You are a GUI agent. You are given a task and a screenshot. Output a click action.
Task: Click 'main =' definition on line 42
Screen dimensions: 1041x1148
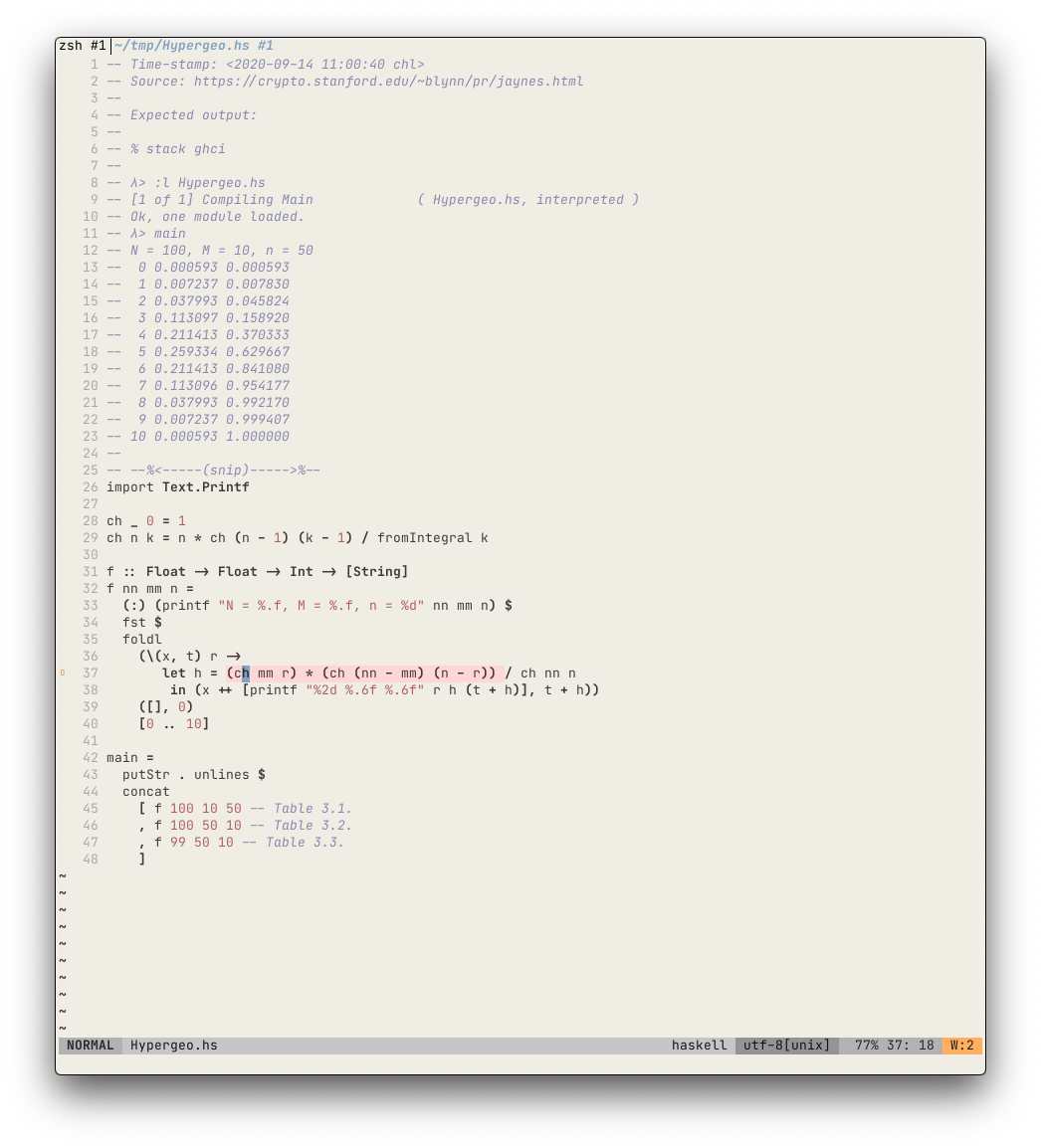point(130,758)
